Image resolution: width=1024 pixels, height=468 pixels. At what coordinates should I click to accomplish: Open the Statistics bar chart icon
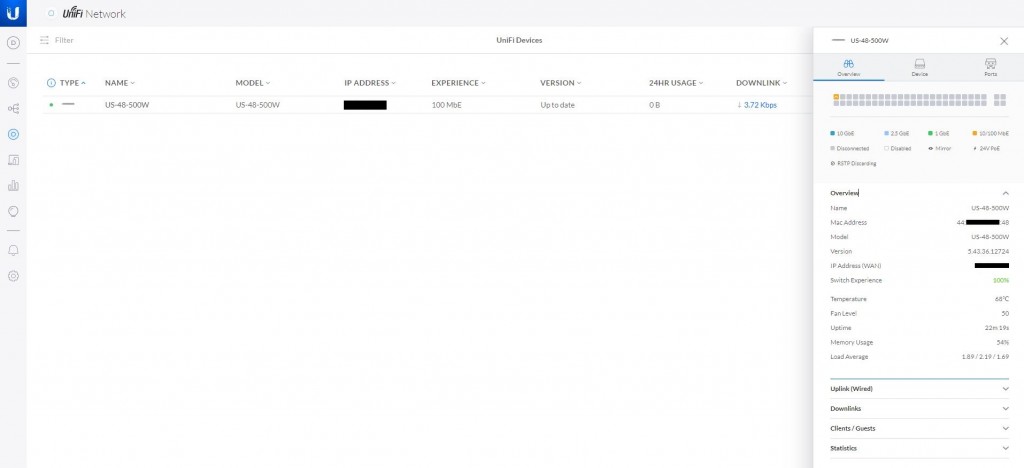tap(13, 186)
